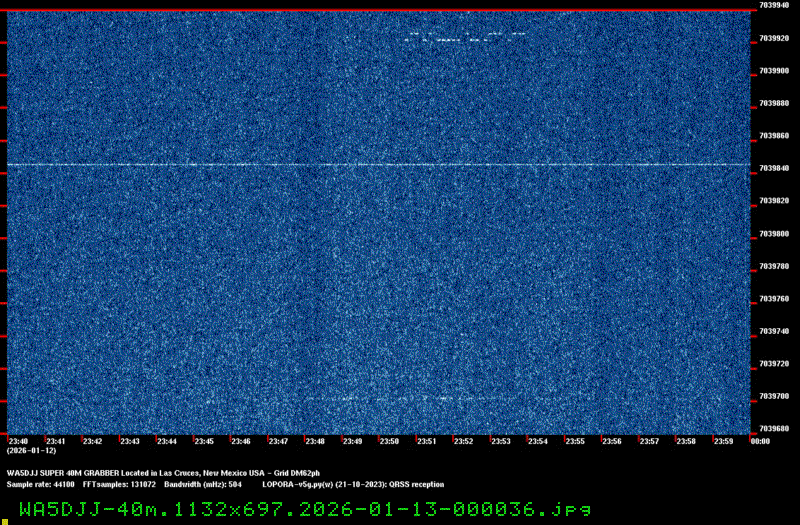800x525 pixels.
Task: Click the 7039900 frequency label
Action: click(x=774, y=71)
